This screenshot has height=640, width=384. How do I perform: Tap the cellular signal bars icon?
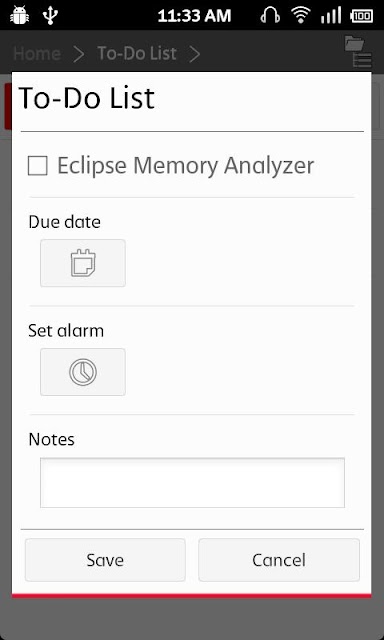point(331,16)
